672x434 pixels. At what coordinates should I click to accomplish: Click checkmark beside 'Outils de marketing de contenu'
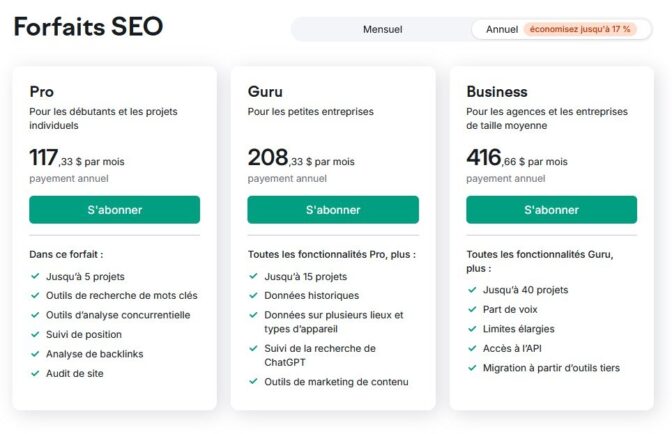[253, 381]
